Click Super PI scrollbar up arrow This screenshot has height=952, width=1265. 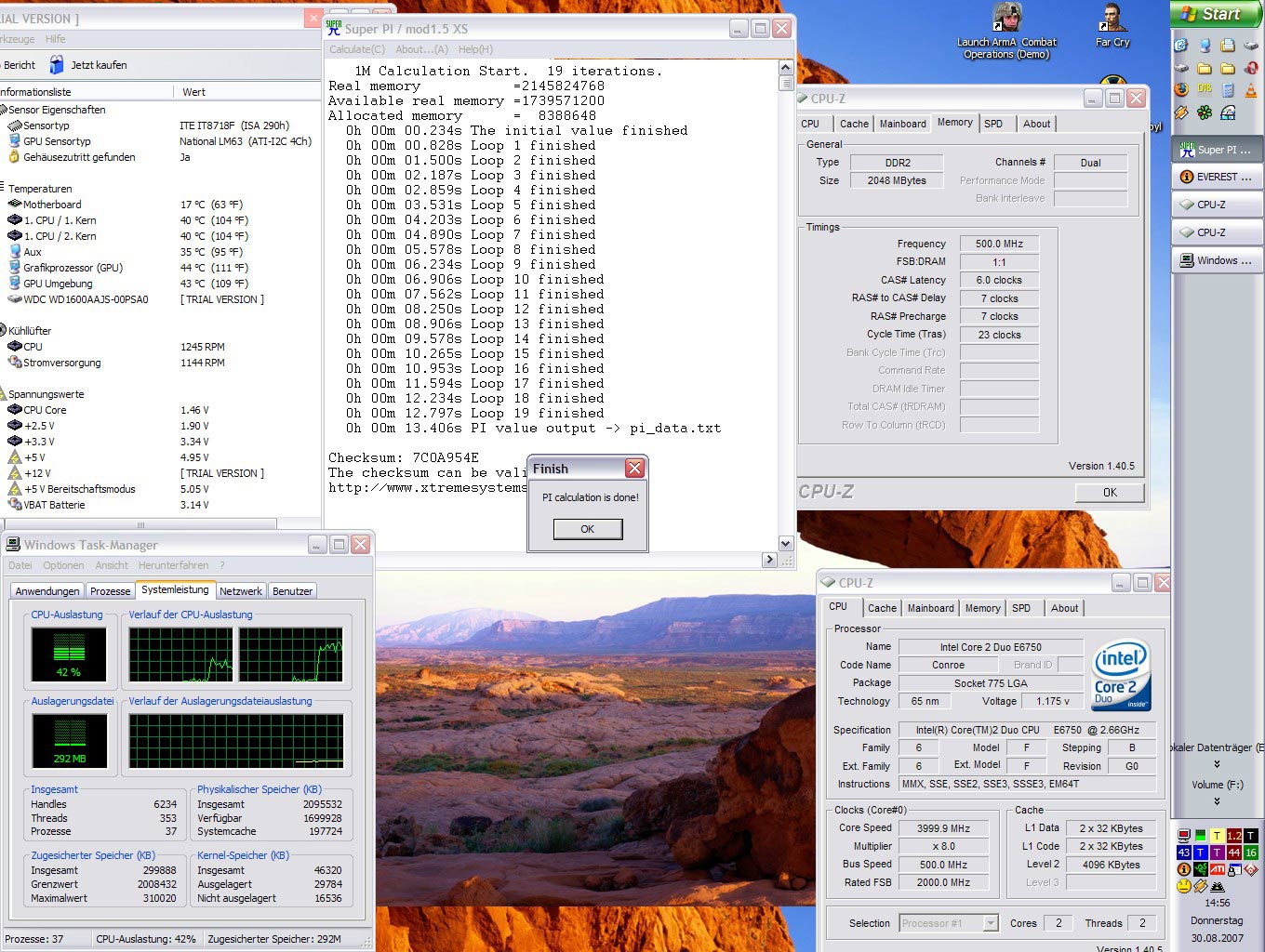click(x=785, y=68)
